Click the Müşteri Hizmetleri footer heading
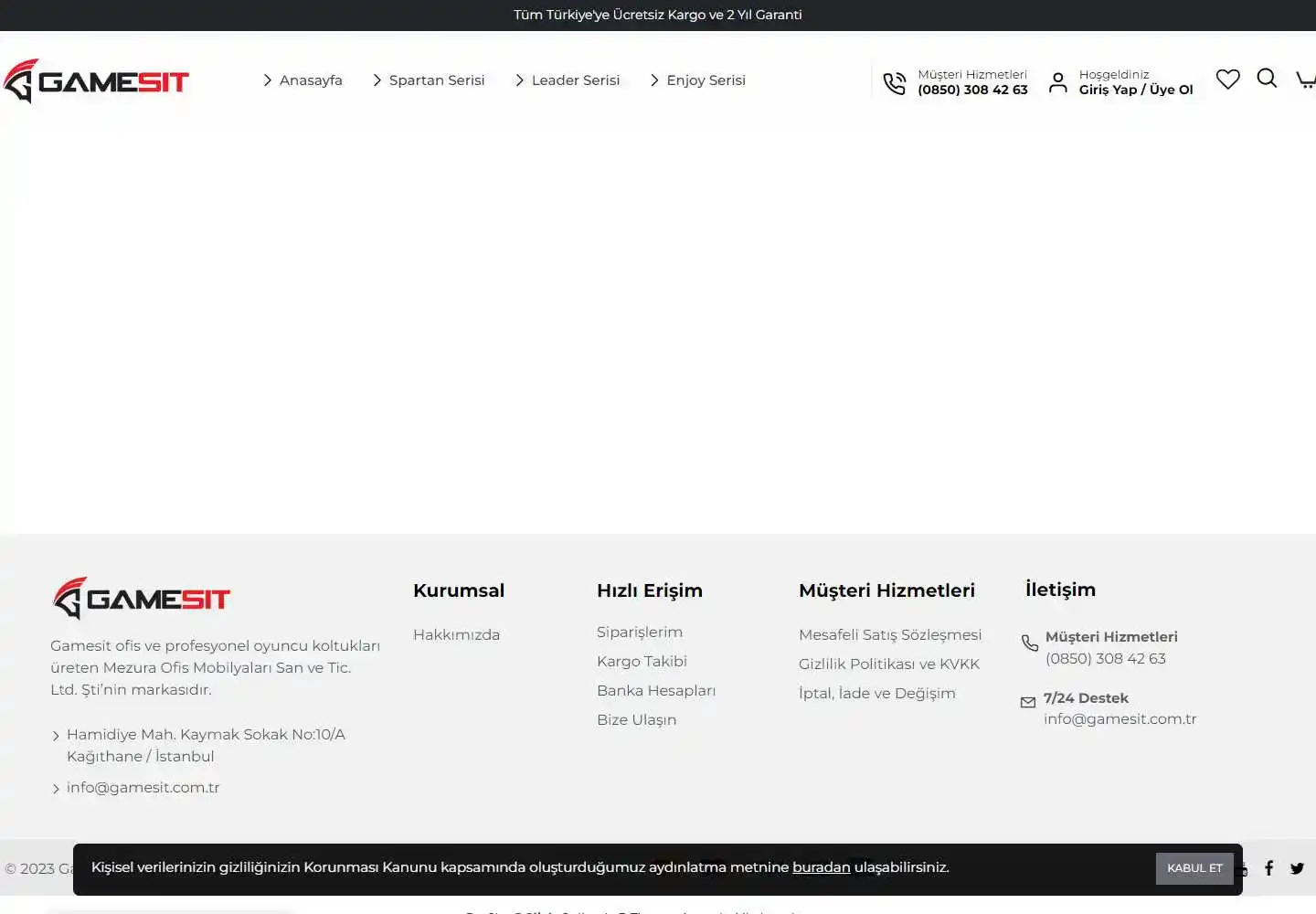 click(x=886, y=590)
